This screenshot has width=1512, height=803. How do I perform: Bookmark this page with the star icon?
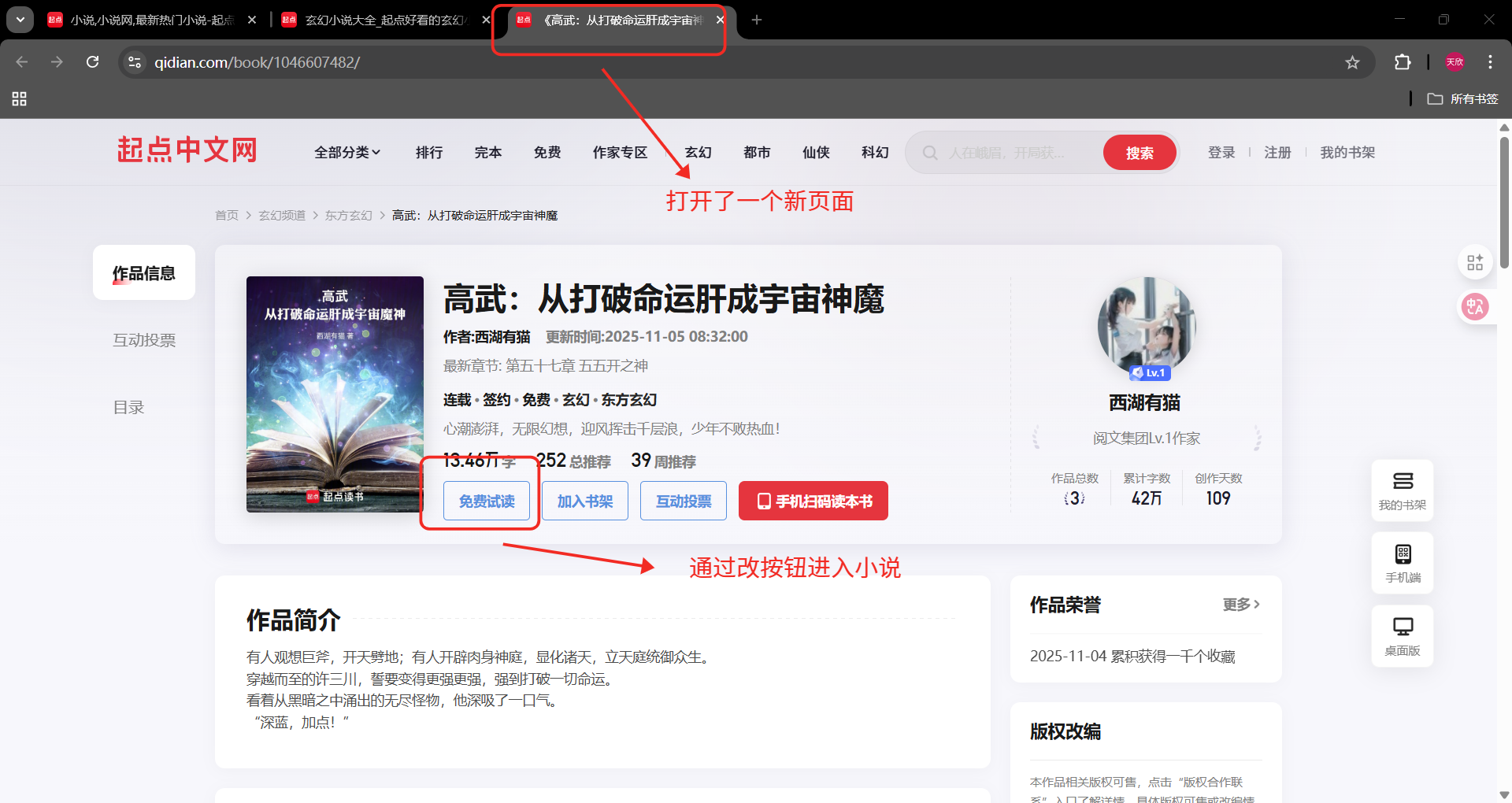point(1352,62)
